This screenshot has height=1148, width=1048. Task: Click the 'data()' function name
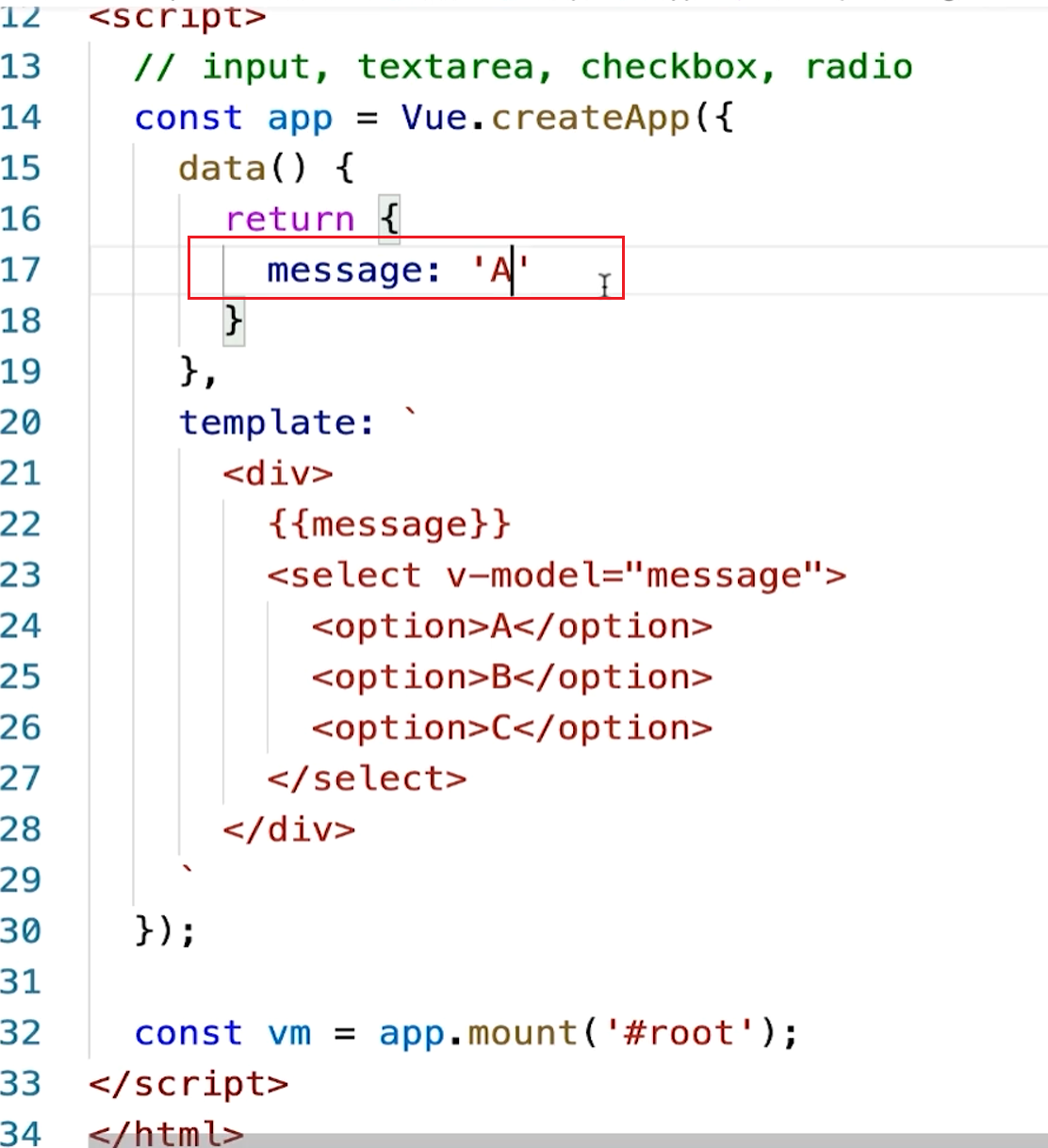242,169
